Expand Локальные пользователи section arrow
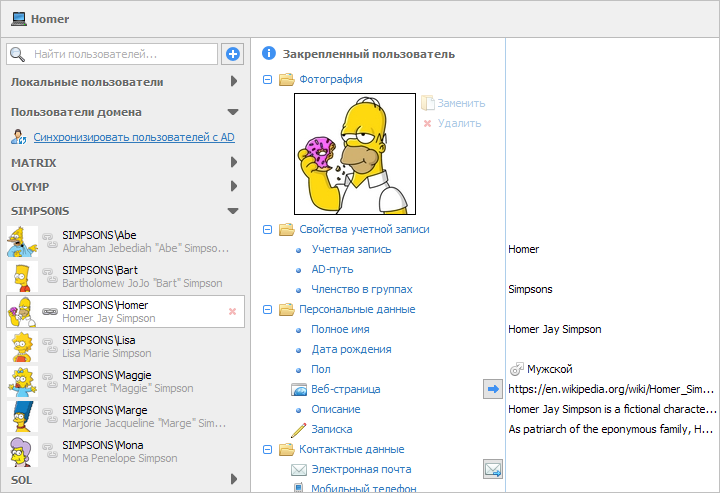The image size is (720, 493). [x=234, y=81]
